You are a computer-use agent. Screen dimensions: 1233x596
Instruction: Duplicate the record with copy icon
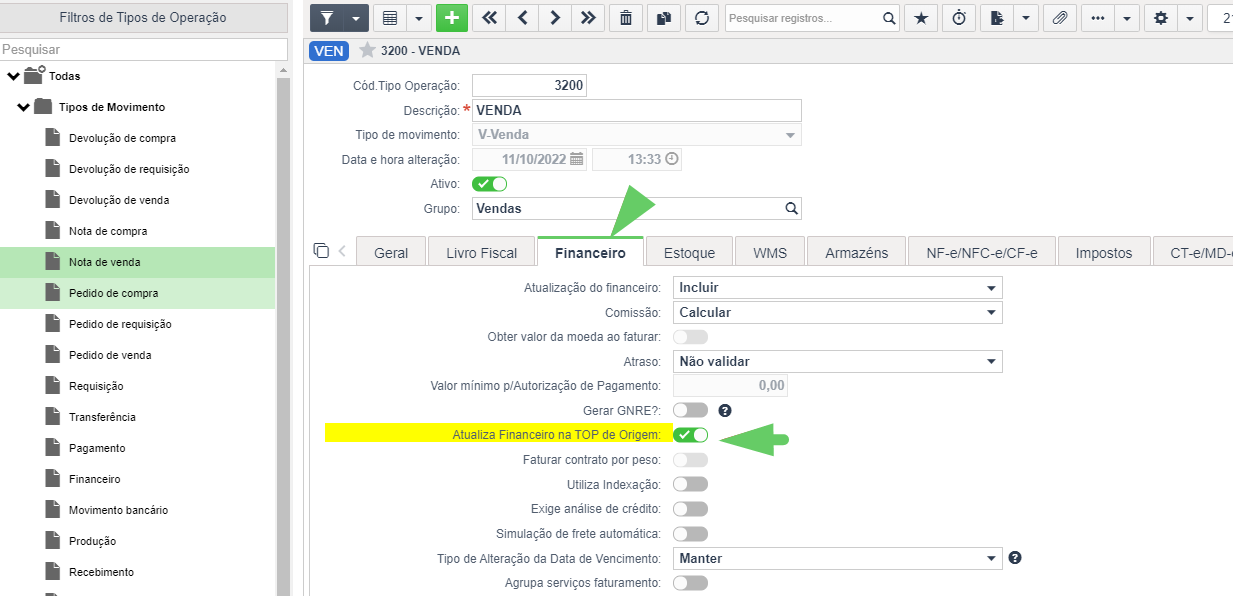(x=664, y=18)
